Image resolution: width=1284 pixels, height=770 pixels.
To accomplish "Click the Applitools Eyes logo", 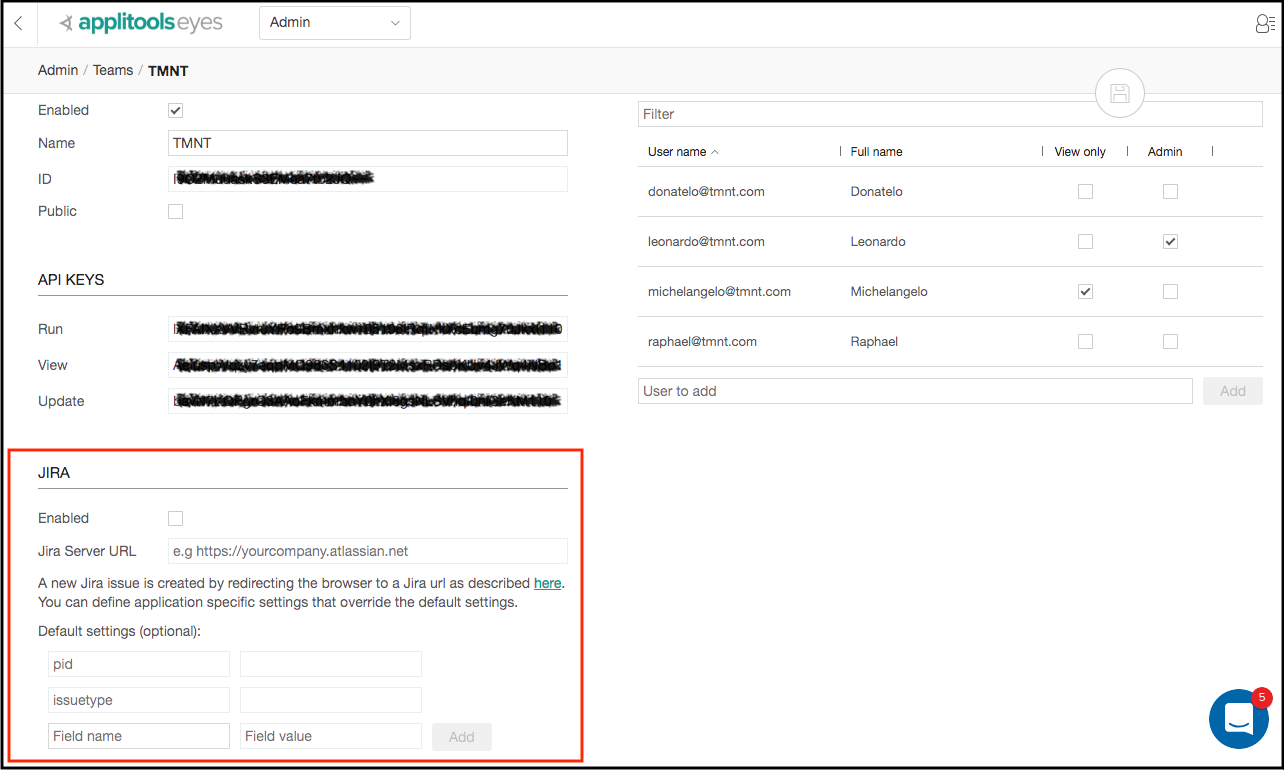I will coord(140,23).
